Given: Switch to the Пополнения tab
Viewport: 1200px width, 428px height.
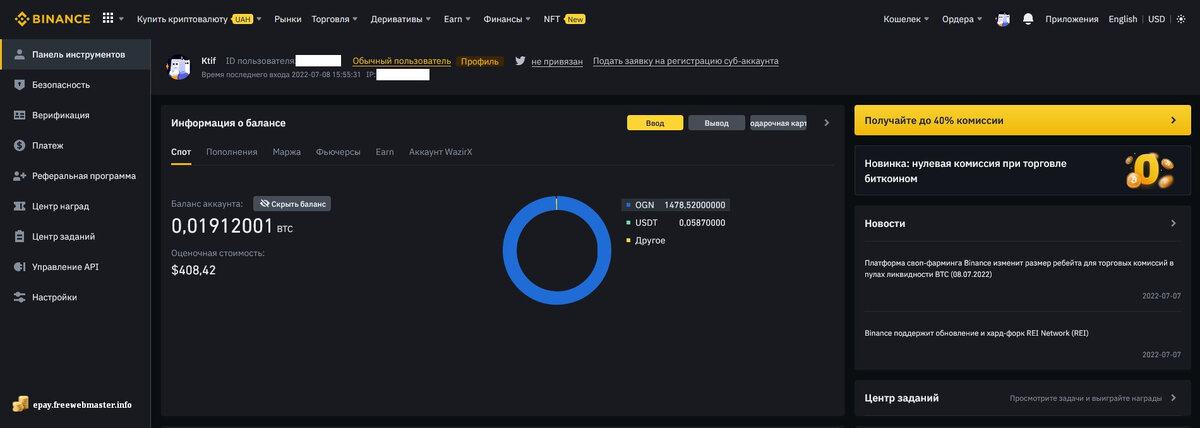Looking at the screenshot, I should (x=232, y=152).
